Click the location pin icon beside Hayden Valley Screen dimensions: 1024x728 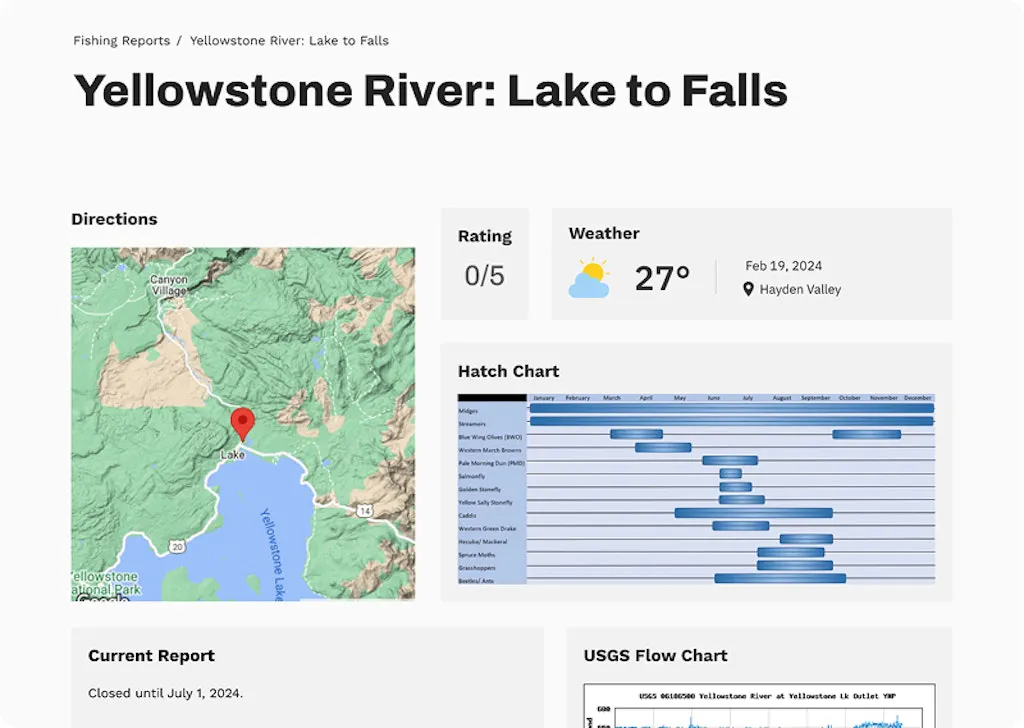tap(748, 289)
